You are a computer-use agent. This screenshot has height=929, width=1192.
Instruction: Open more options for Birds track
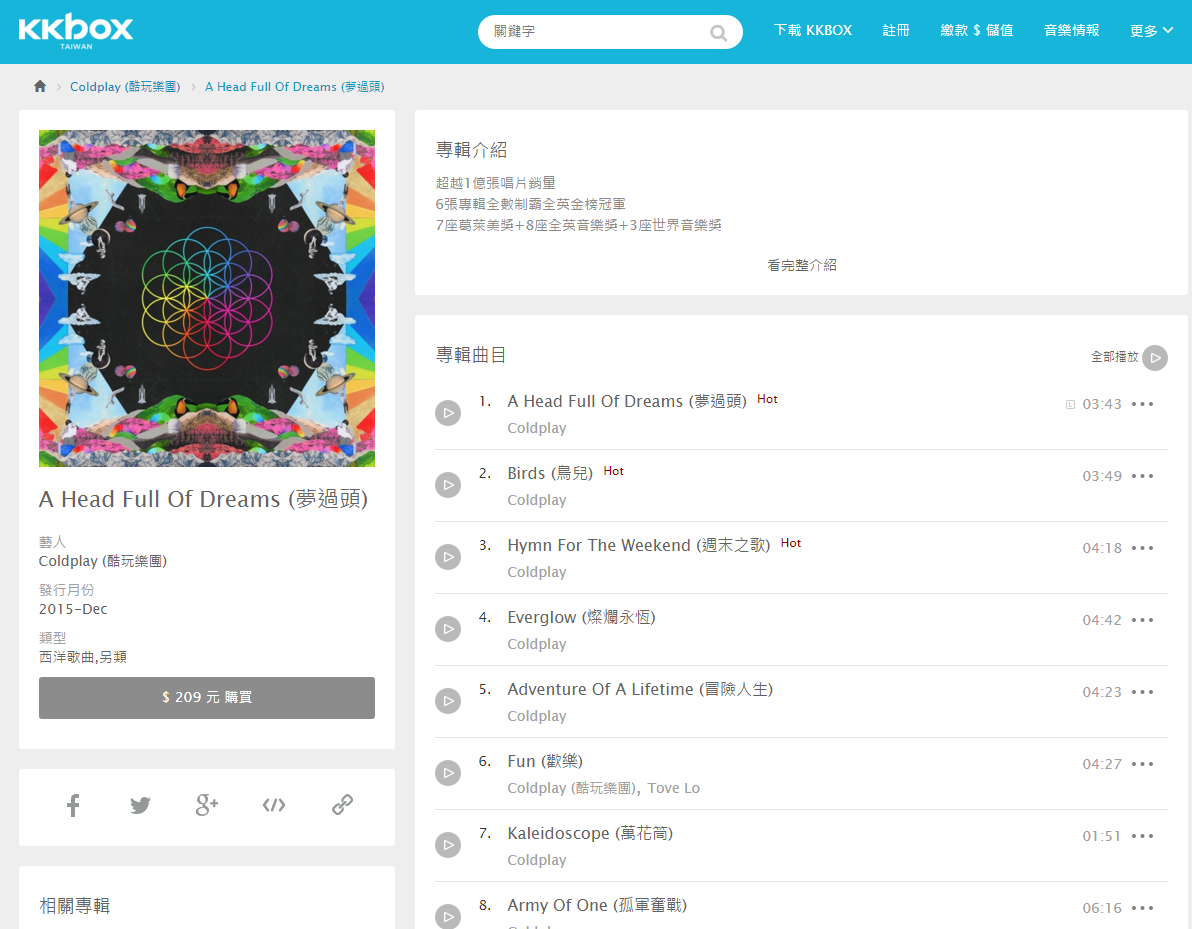(1143, 476)
